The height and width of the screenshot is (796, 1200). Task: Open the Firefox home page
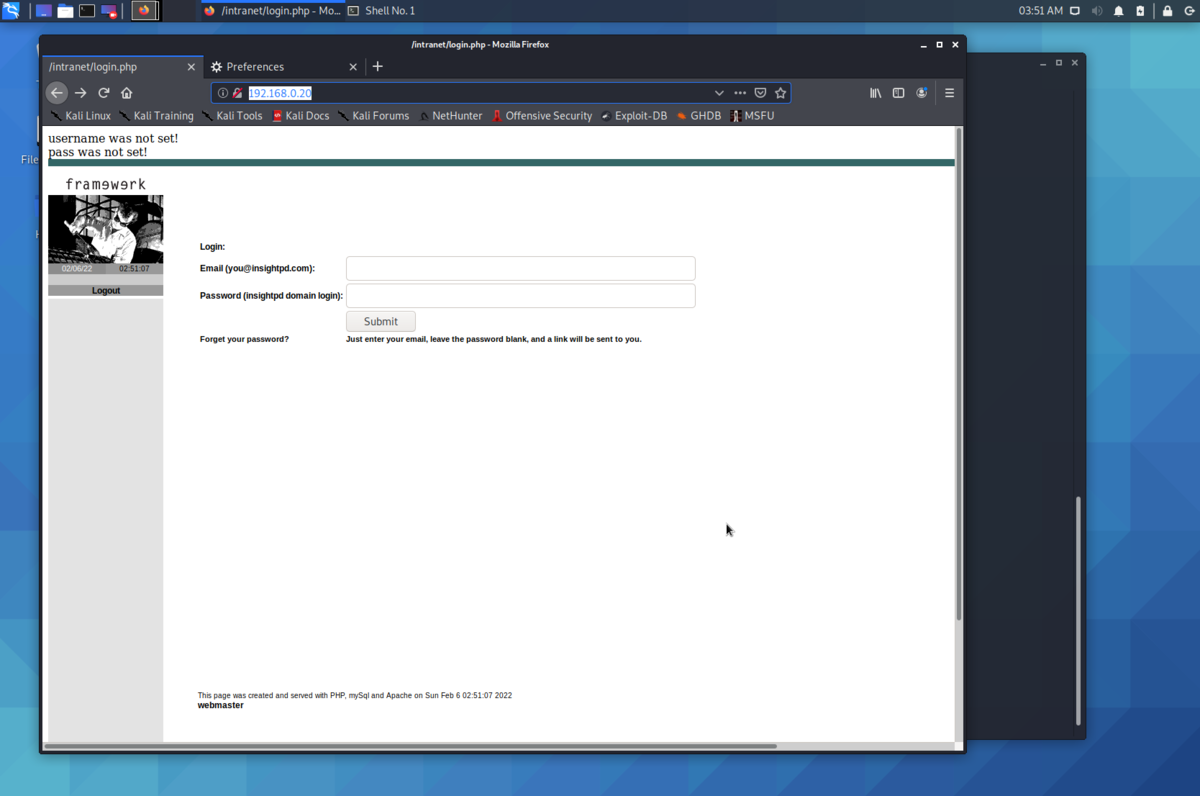click(x=127, y=93)
